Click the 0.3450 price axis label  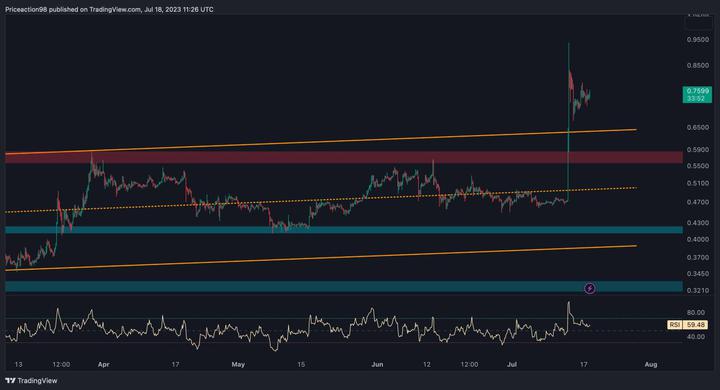pos(698,274)
